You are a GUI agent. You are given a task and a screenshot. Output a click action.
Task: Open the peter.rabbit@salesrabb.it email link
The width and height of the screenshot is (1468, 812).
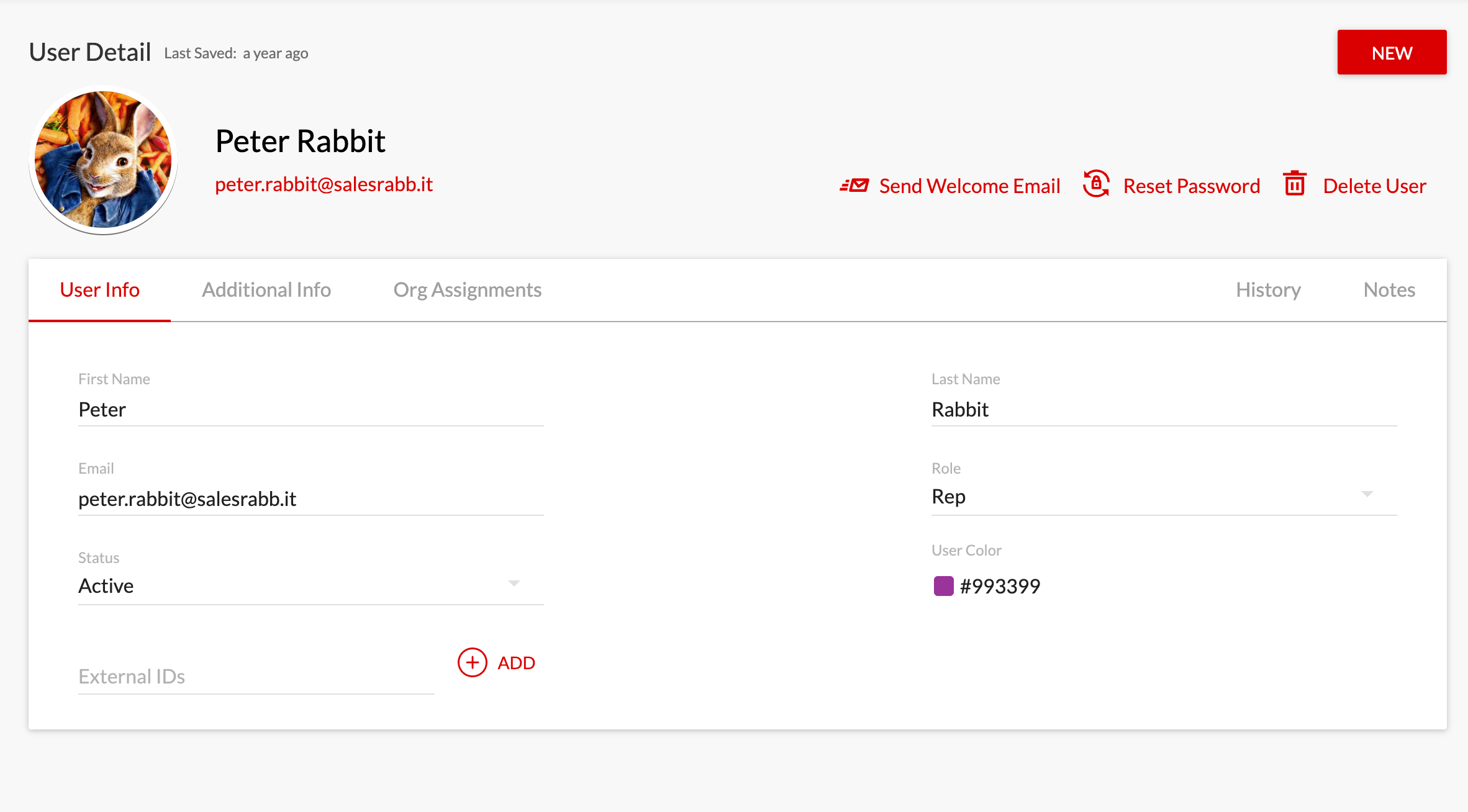click(x=324, y=184)
